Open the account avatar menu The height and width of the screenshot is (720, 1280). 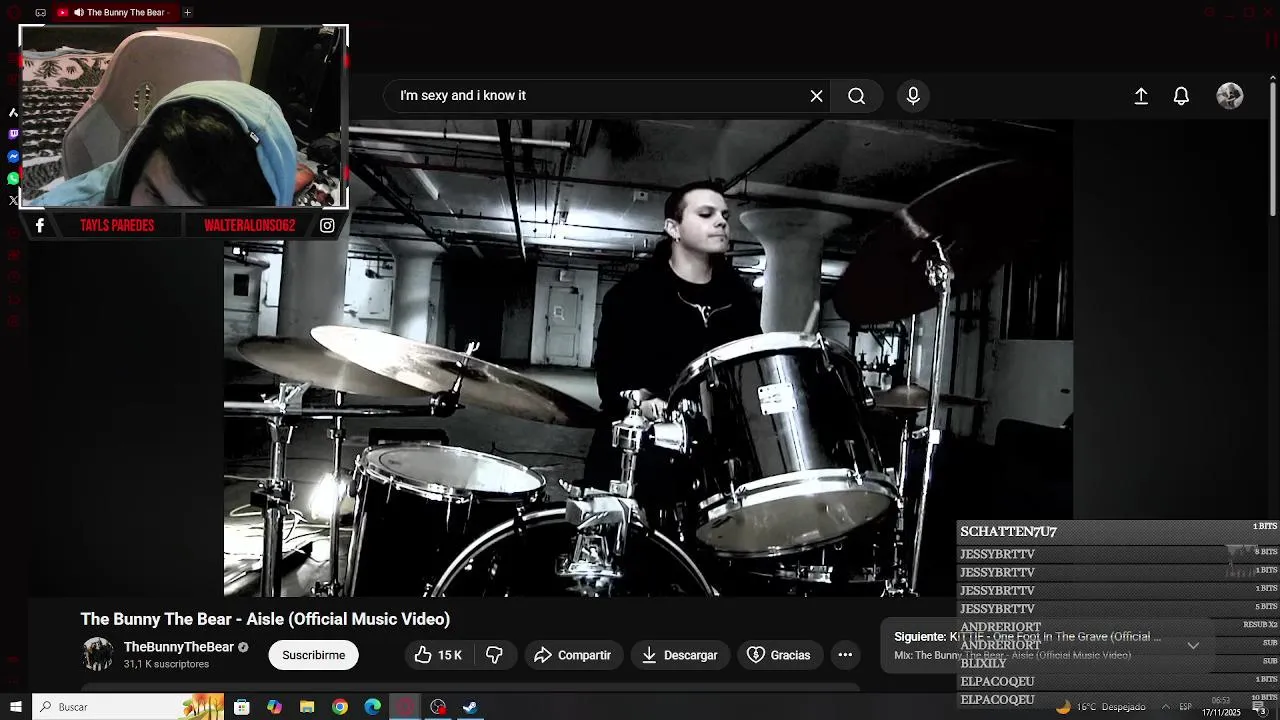click(x=1230, y=96)
